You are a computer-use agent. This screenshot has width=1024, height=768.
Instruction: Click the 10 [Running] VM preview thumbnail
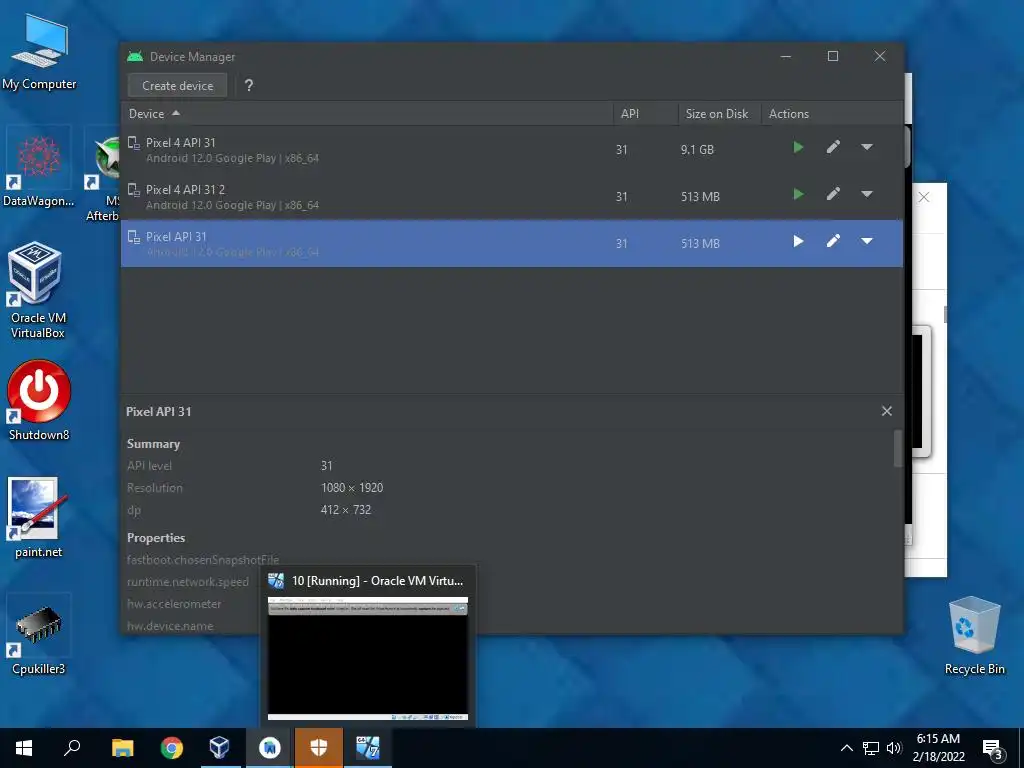pyautogui.click(x=368, y=658)
